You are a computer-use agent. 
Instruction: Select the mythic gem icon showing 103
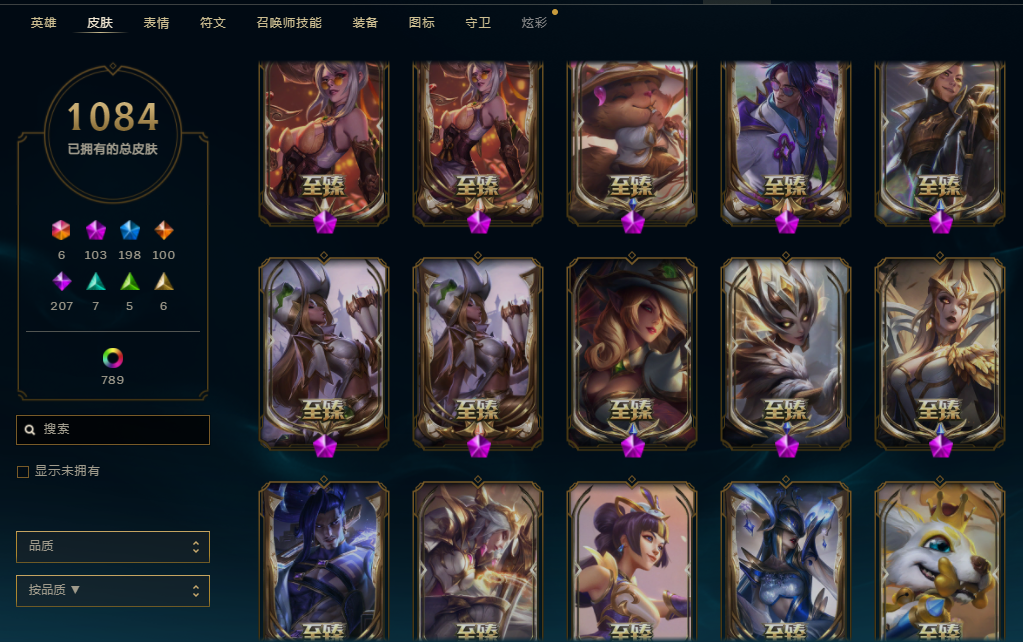click(95, 230)
